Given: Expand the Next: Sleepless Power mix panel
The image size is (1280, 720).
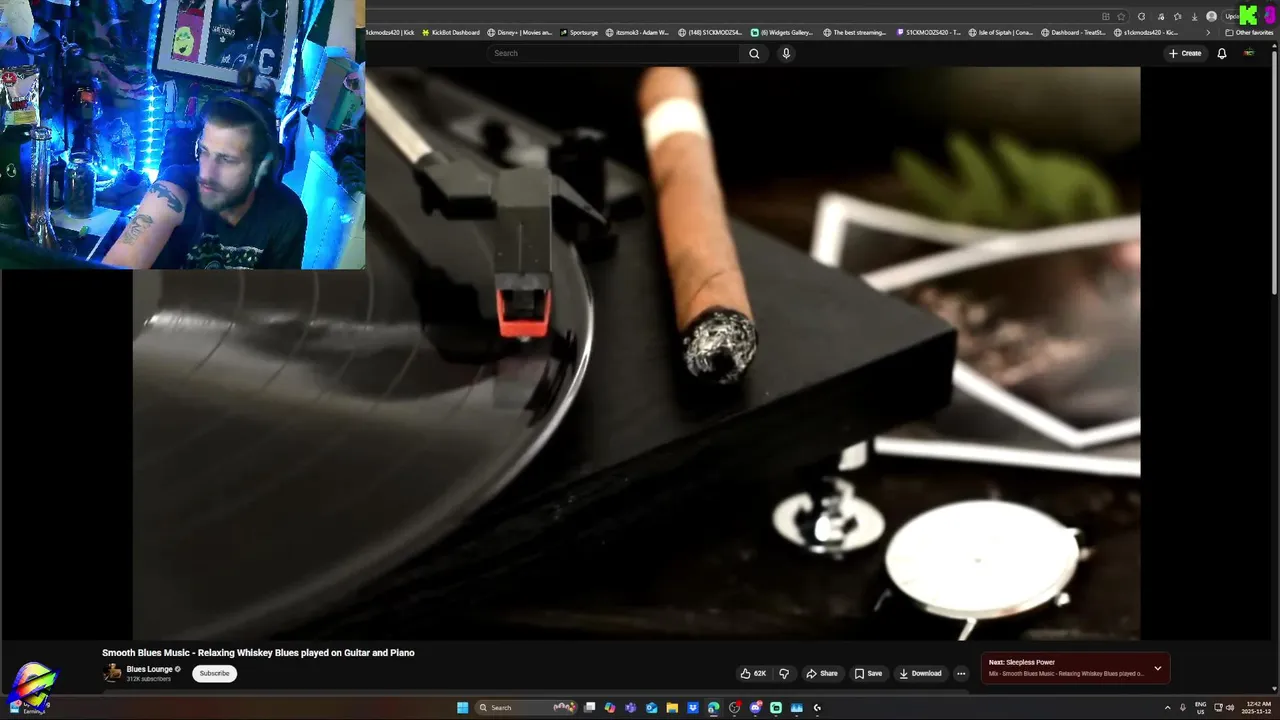Looking at the screenshot, I should click(1158, 668).
